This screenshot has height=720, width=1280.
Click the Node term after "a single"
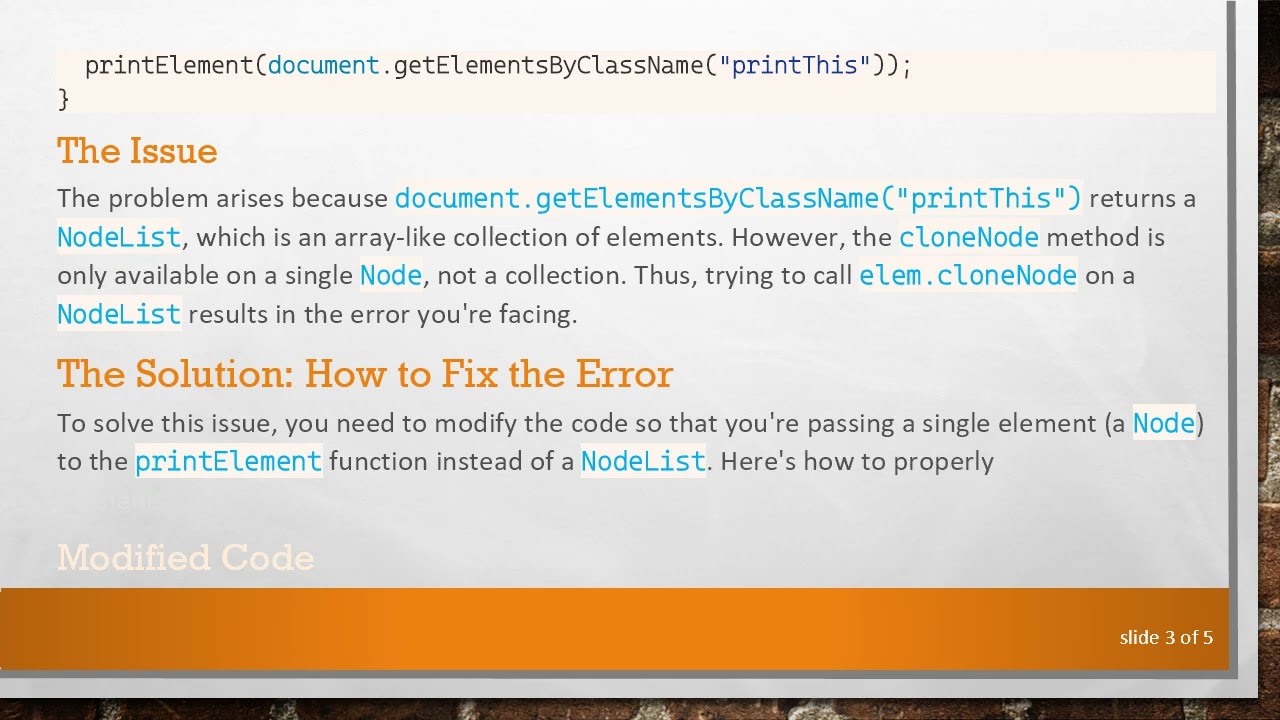pyautogui.click(x=391, y=275)
